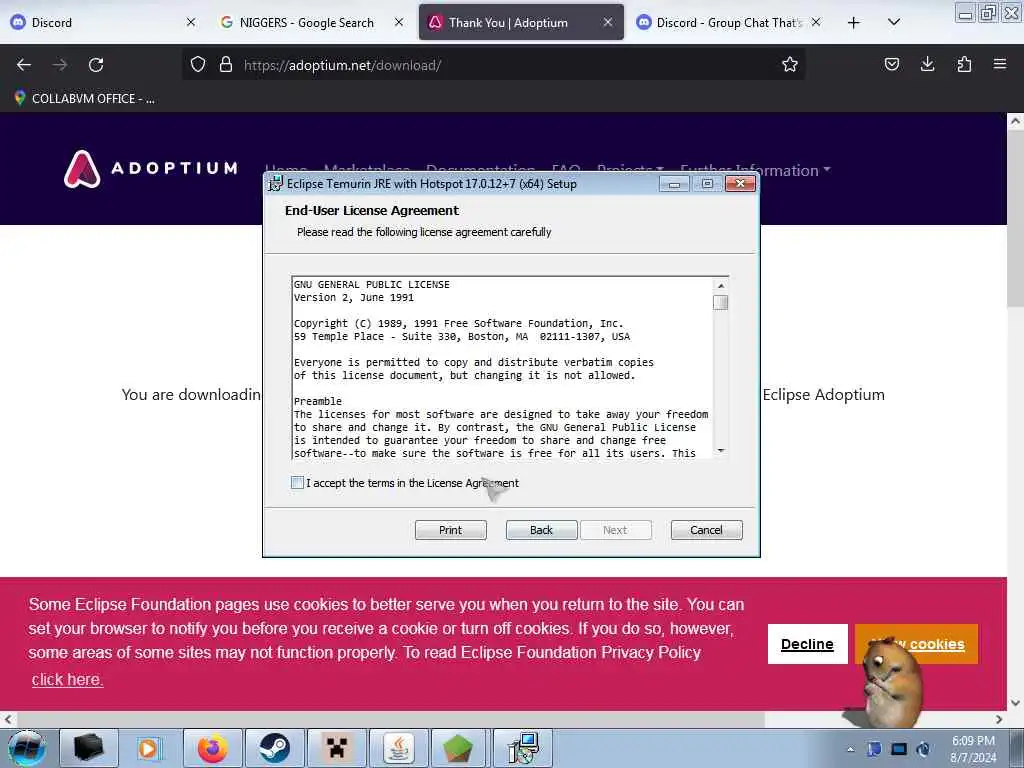Open the privacy policy click here link

(x=67, y=679)
